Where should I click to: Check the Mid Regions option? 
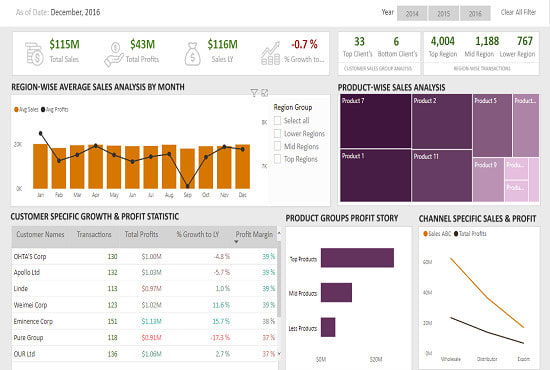click(277, 146)
